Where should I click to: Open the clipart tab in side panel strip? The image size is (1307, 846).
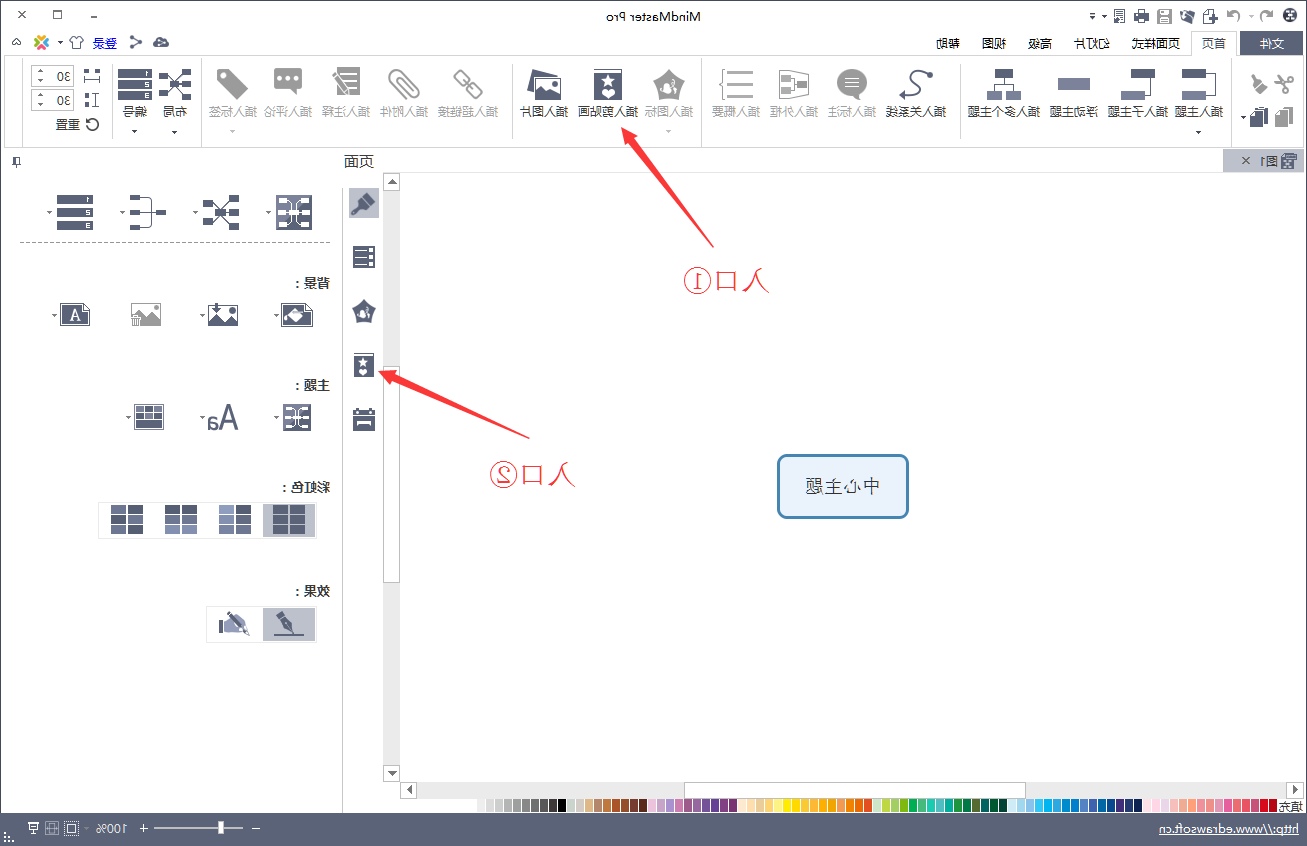[x=364, y=365]
